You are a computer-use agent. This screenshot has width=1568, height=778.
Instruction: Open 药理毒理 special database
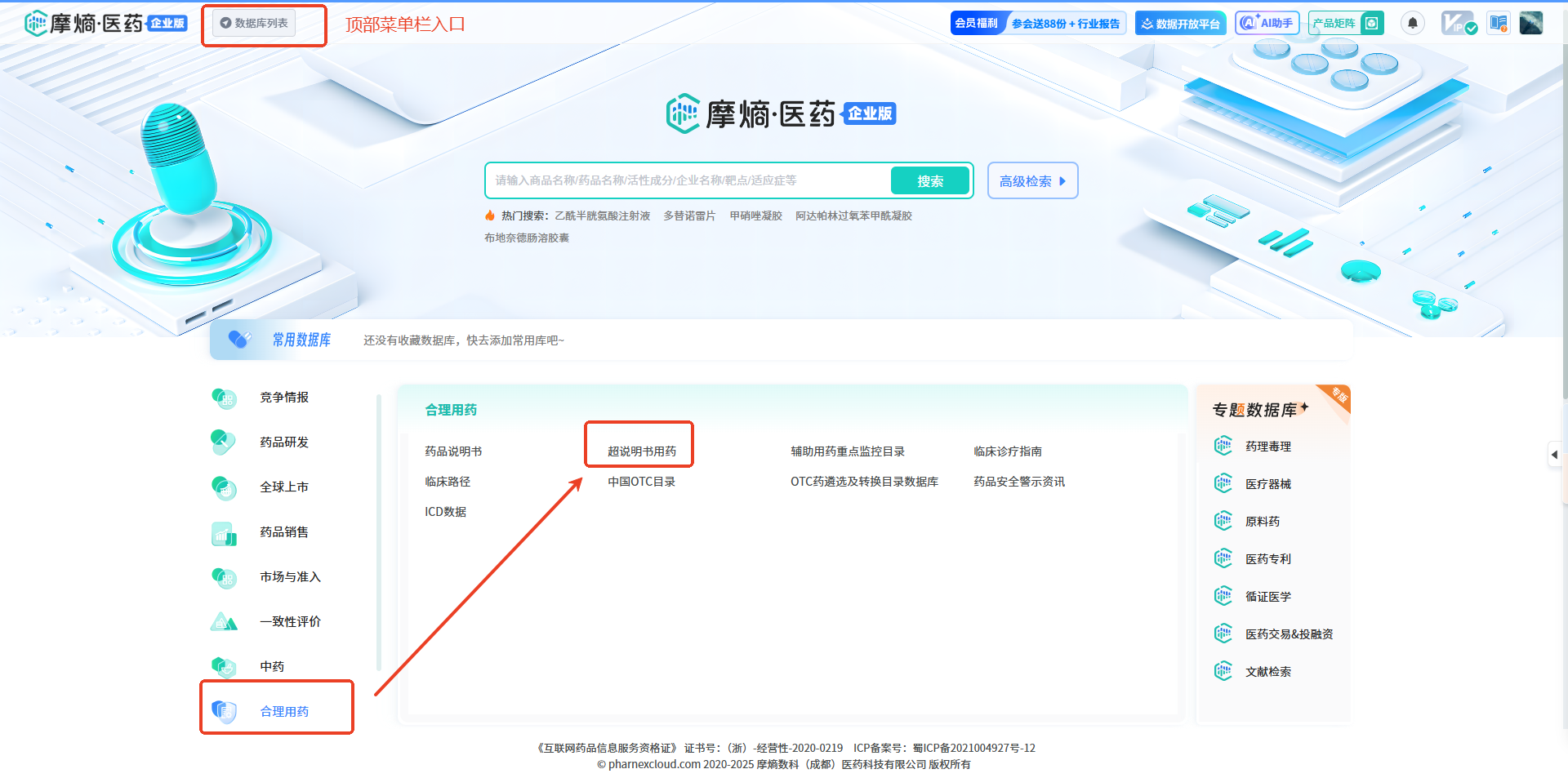[1268, 447]
